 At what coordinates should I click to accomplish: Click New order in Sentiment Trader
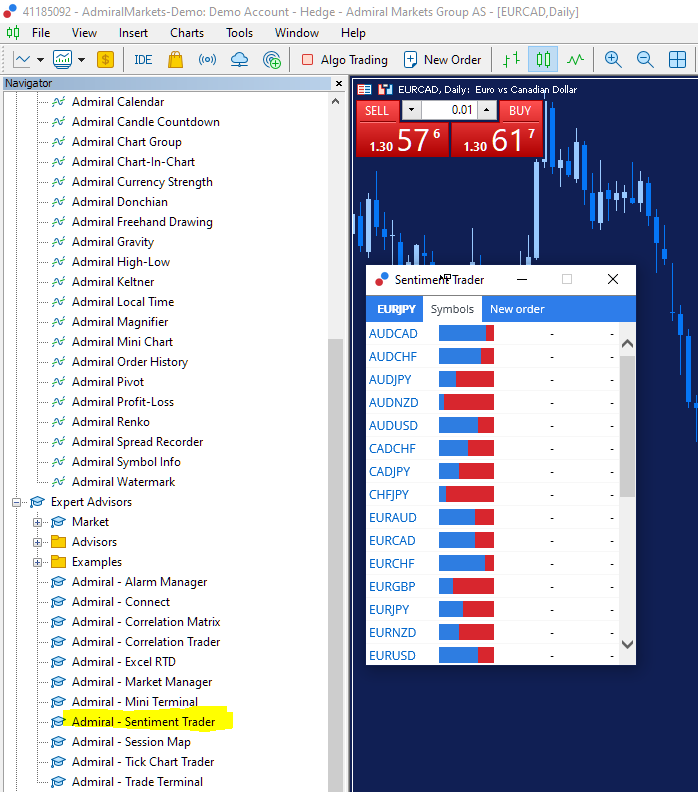(x=517, y=309)
